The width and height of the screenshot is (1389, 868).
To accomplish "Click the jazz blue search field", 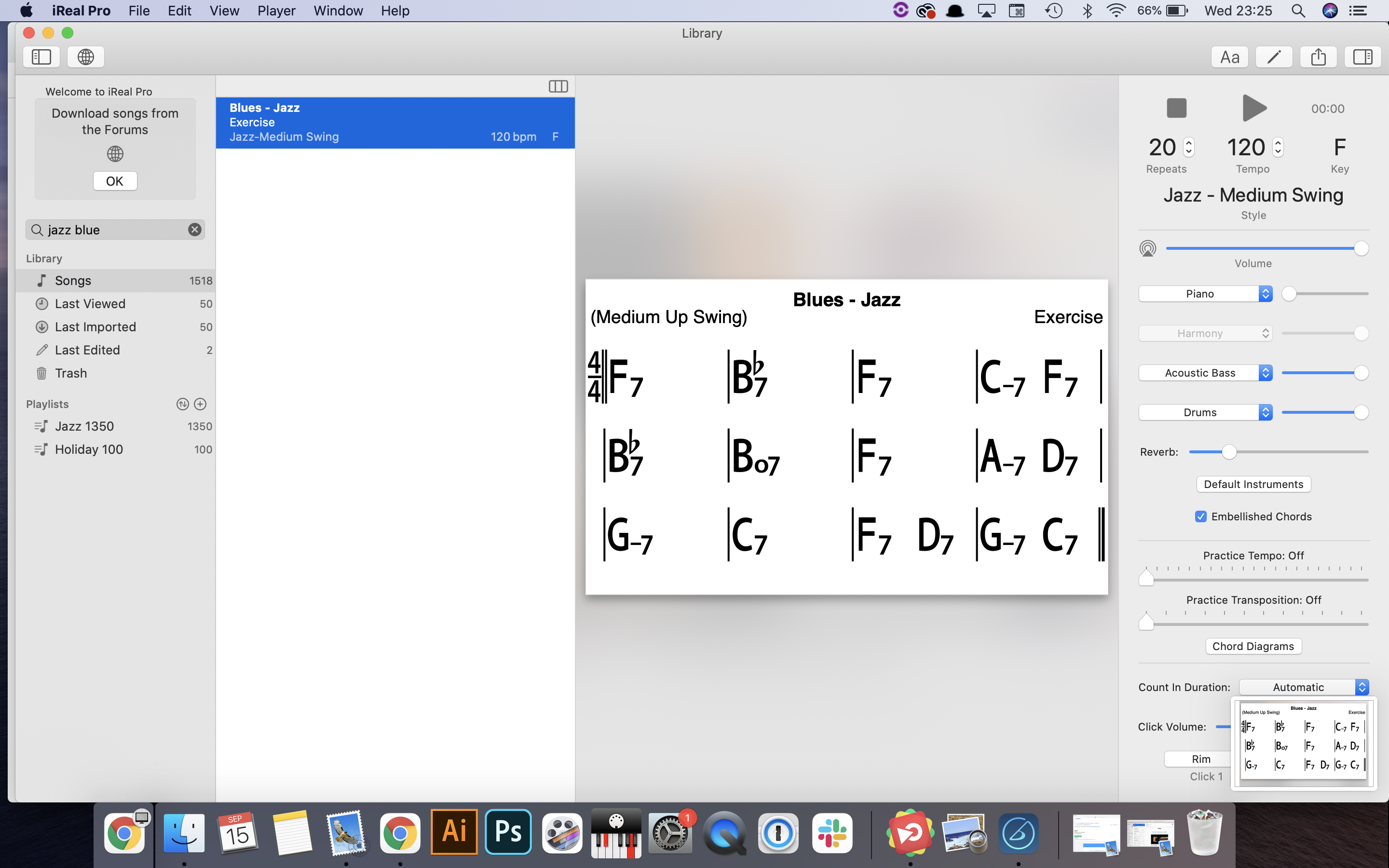I will [115, 230].
